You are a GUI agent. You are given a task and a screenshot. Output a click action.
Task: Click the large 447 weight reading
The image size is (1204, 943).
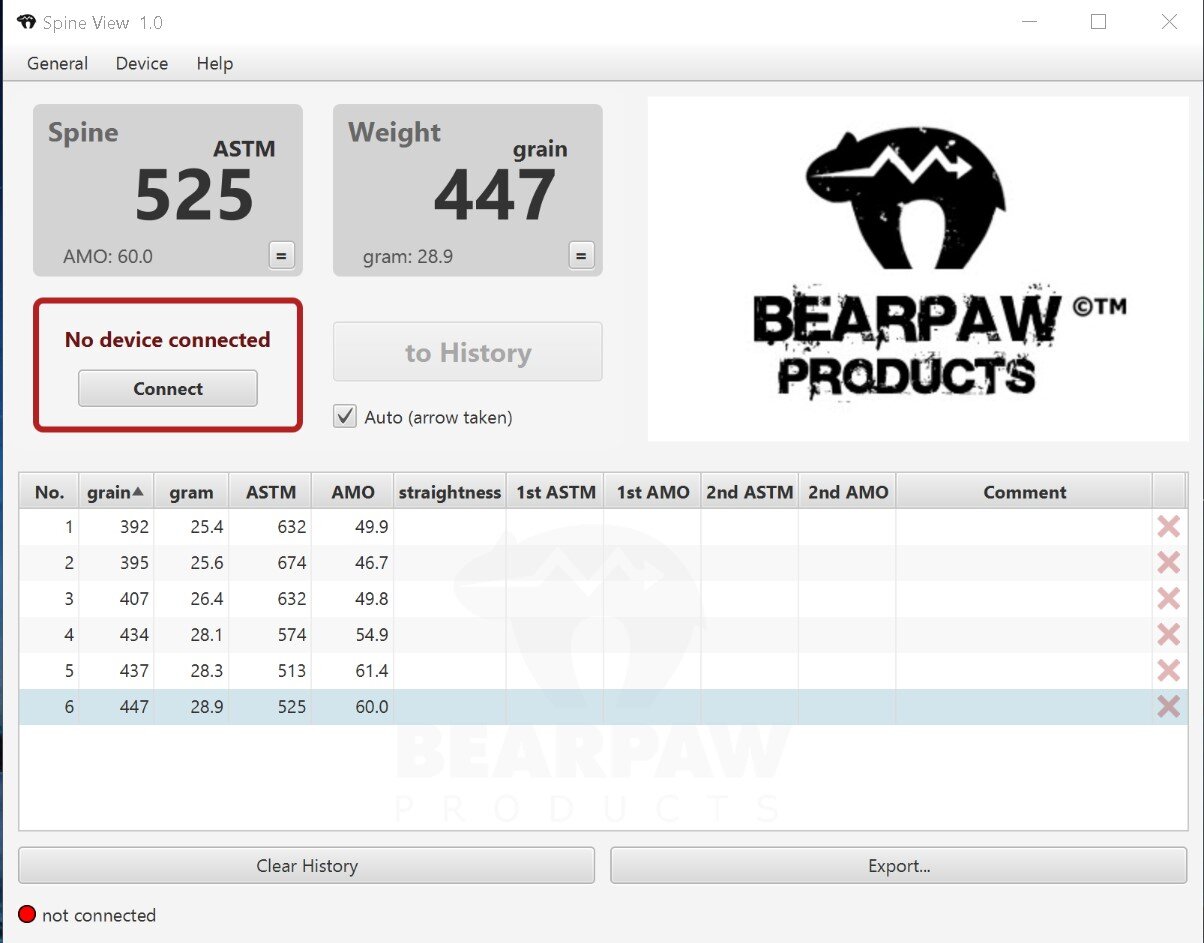[495, 196]
